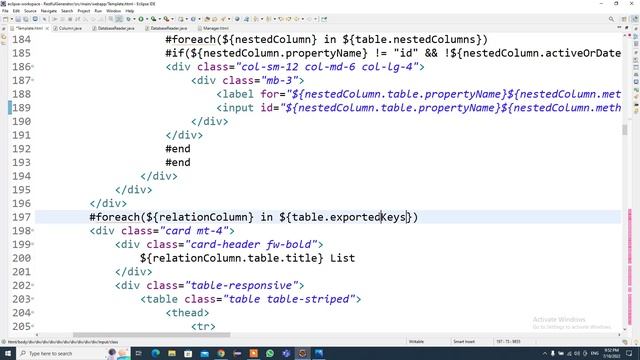
Task: Open Task View from the taskbar
Action: (139, 353)
